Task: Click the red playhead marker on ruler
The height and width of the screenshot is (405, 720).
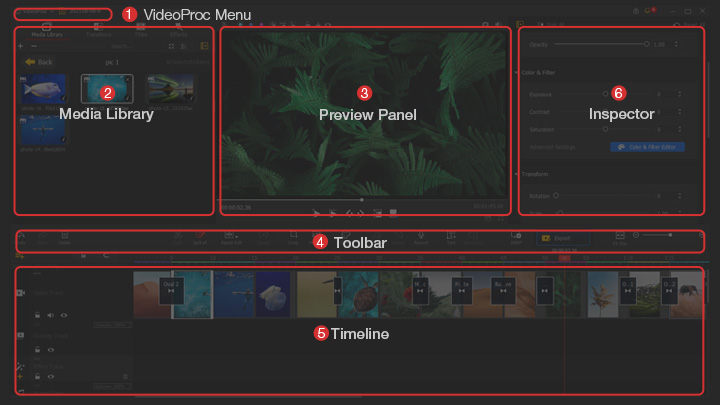Action: pyautogui.click(x=564, y=258)
